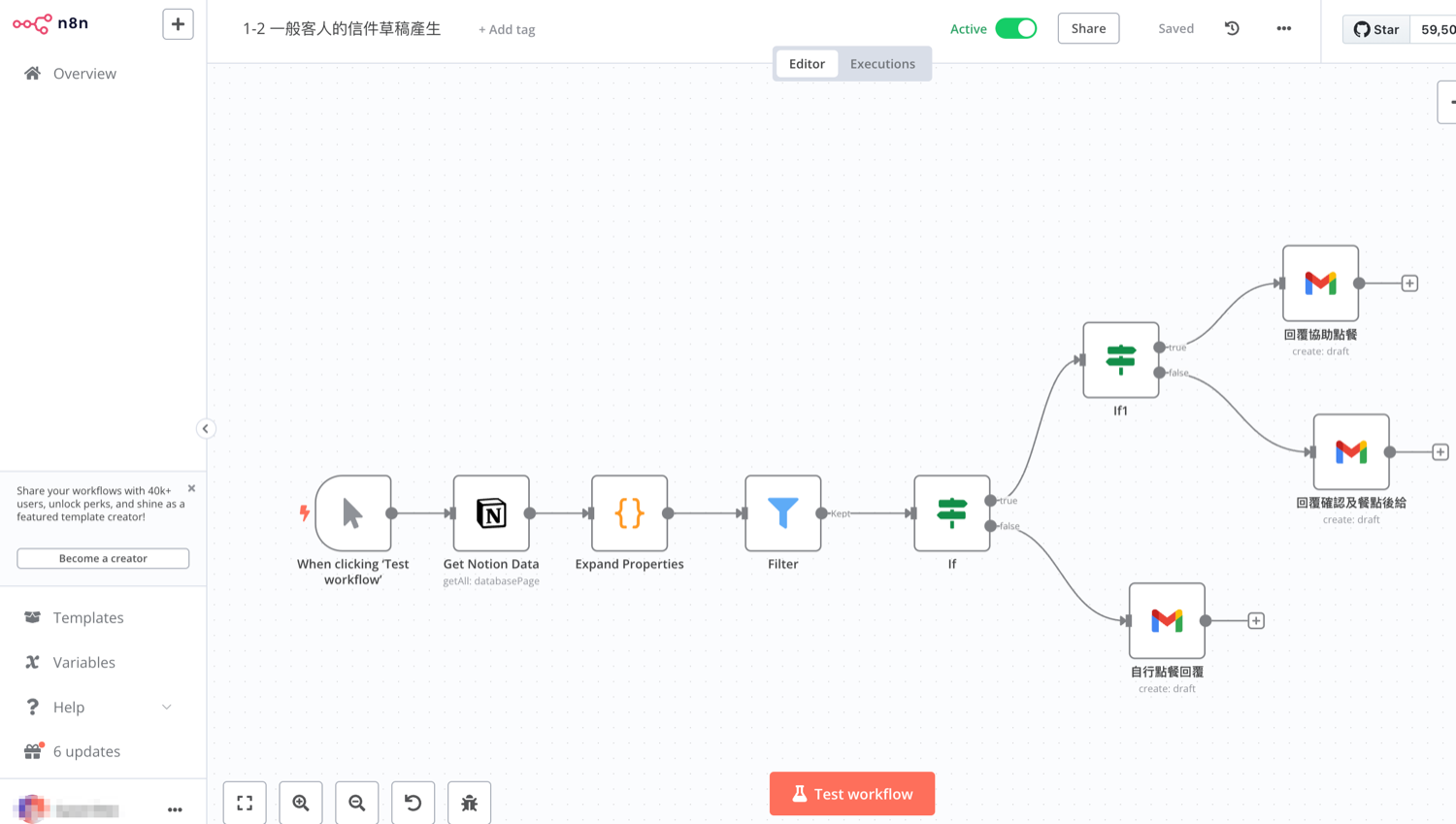Dismiss the creator promotion banner
The width and height of the screenshot is (1456, 824).
pyautogui.click(x=191, y=488)
